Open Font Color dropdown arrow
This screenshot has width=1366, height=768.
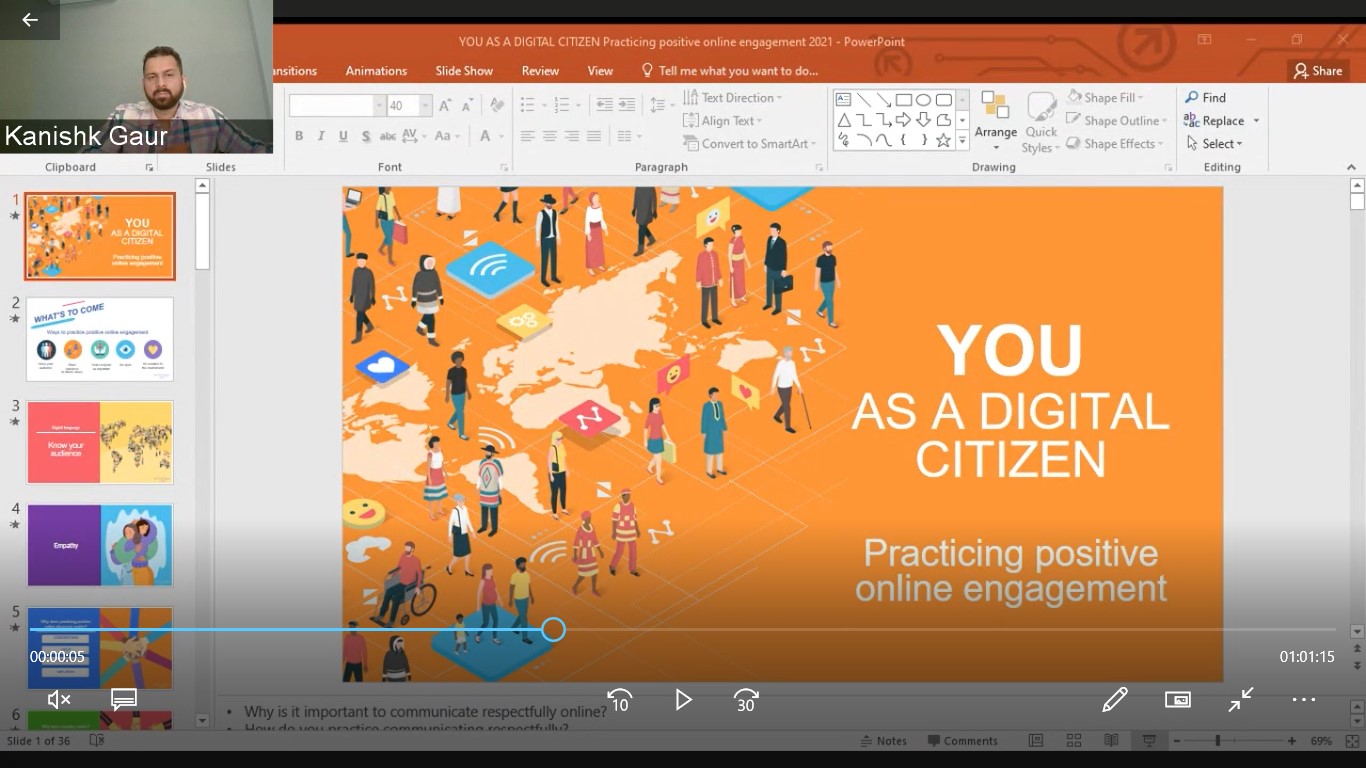click(501, 136)
